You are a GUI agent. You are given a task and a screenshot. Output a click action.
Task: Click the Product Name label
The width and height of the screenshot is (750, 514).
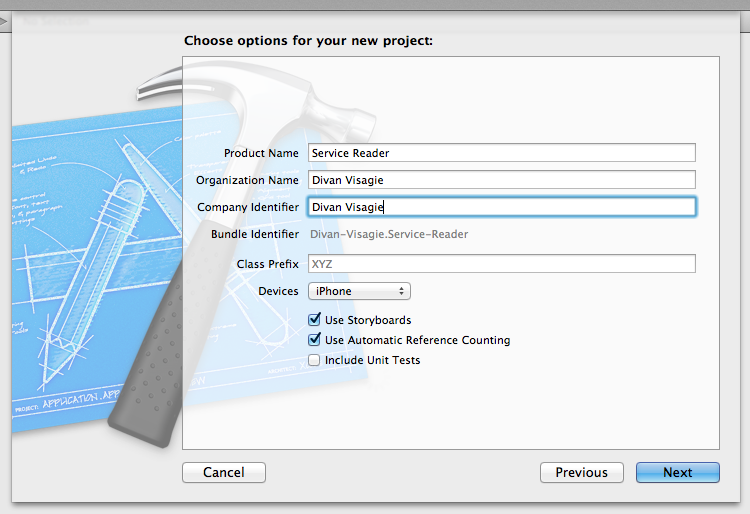[x=261, y=153]
